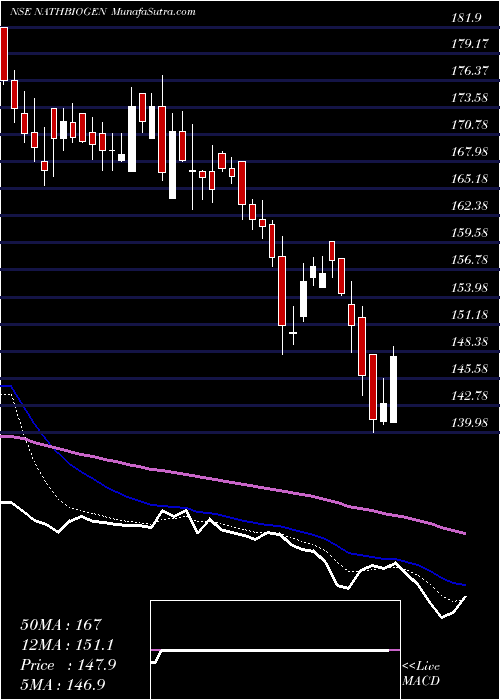Click the 50MA : 167 legend value

tap(62, 625)
